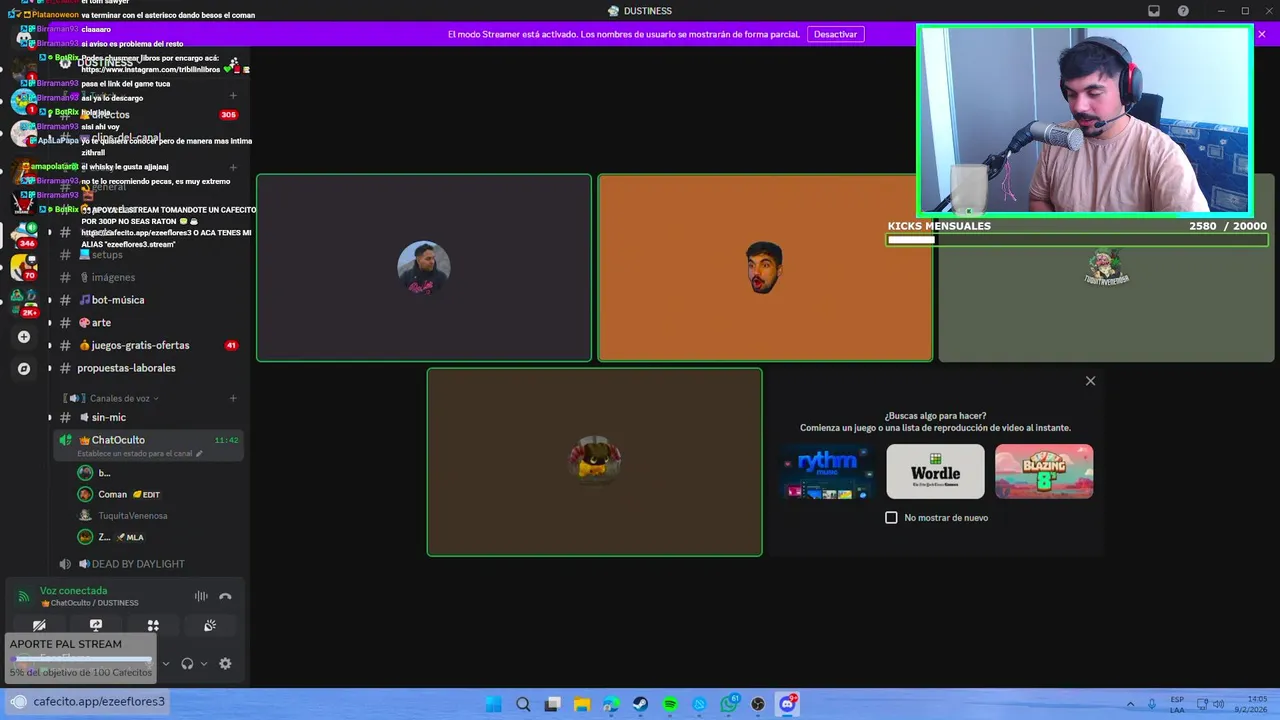Screen dimensions: 1280x720
Task: Open WhatsApp from the taskbar
Action: click(x=729, y=704)
